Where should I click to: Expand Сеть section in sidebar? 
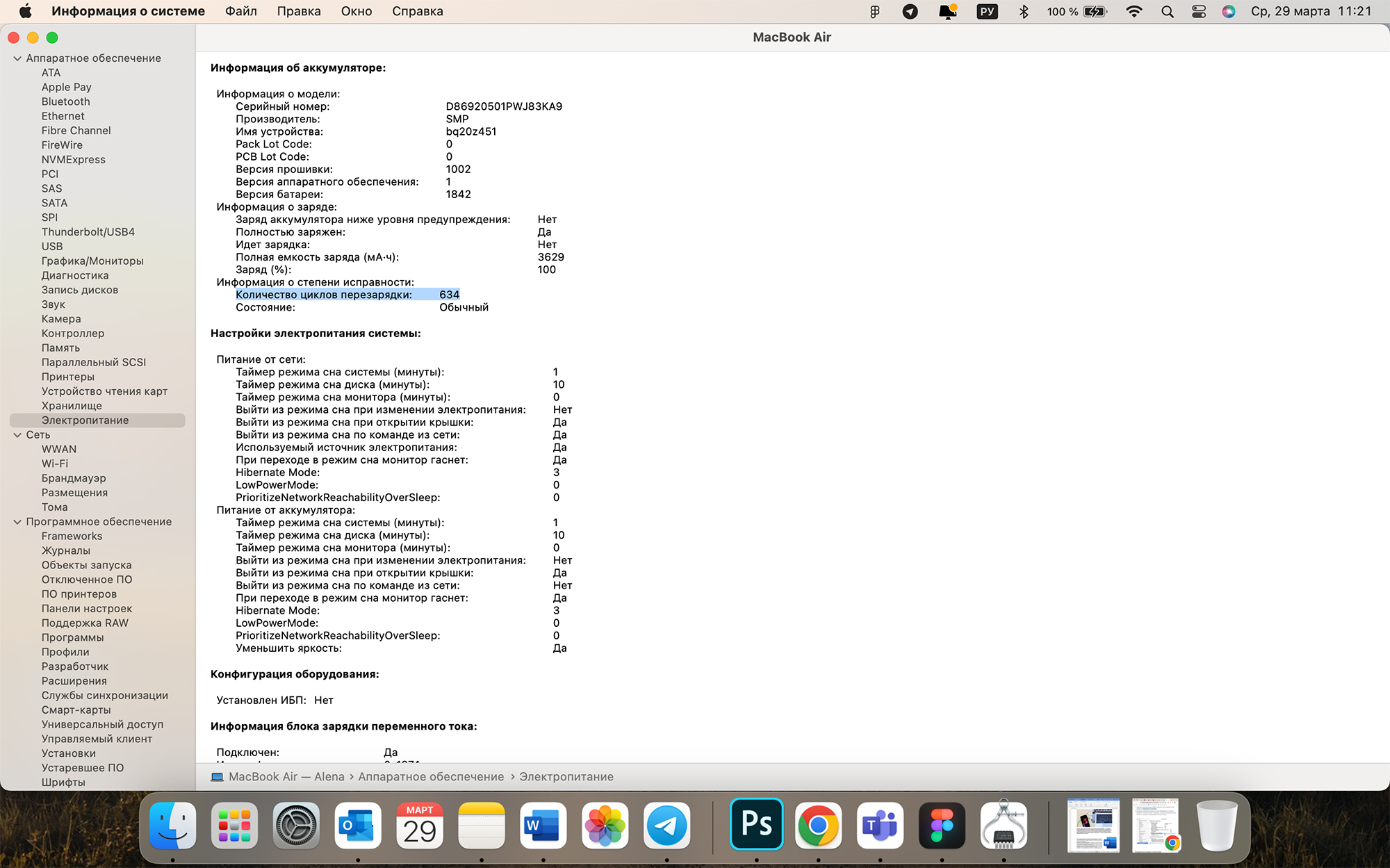[18, 434]
